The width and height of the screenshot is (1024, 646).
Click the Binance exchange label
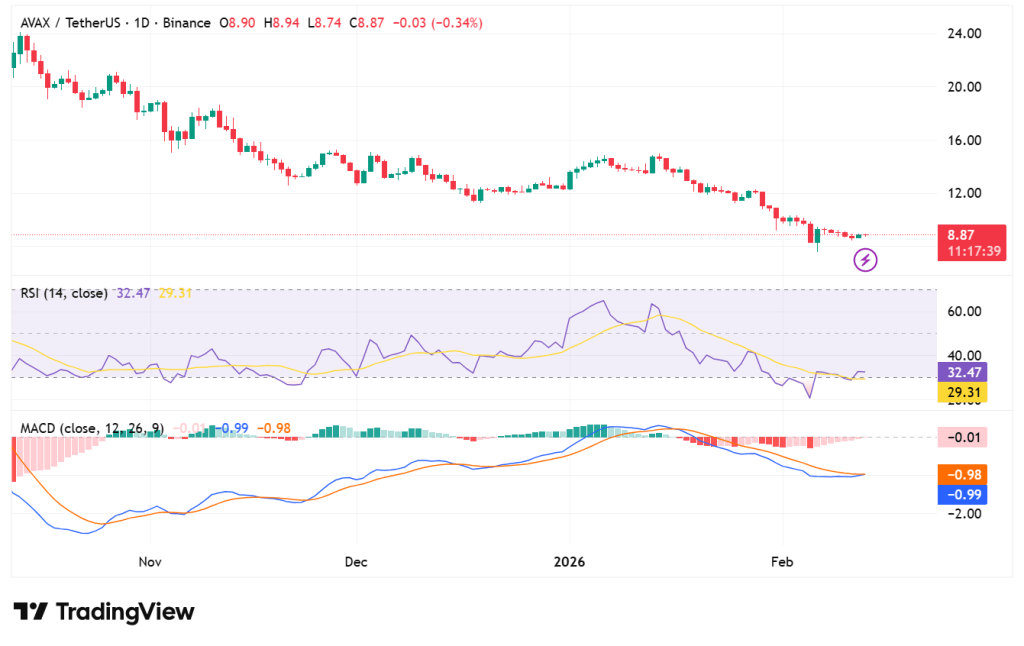pyautogui.click(x=187, y=23)
